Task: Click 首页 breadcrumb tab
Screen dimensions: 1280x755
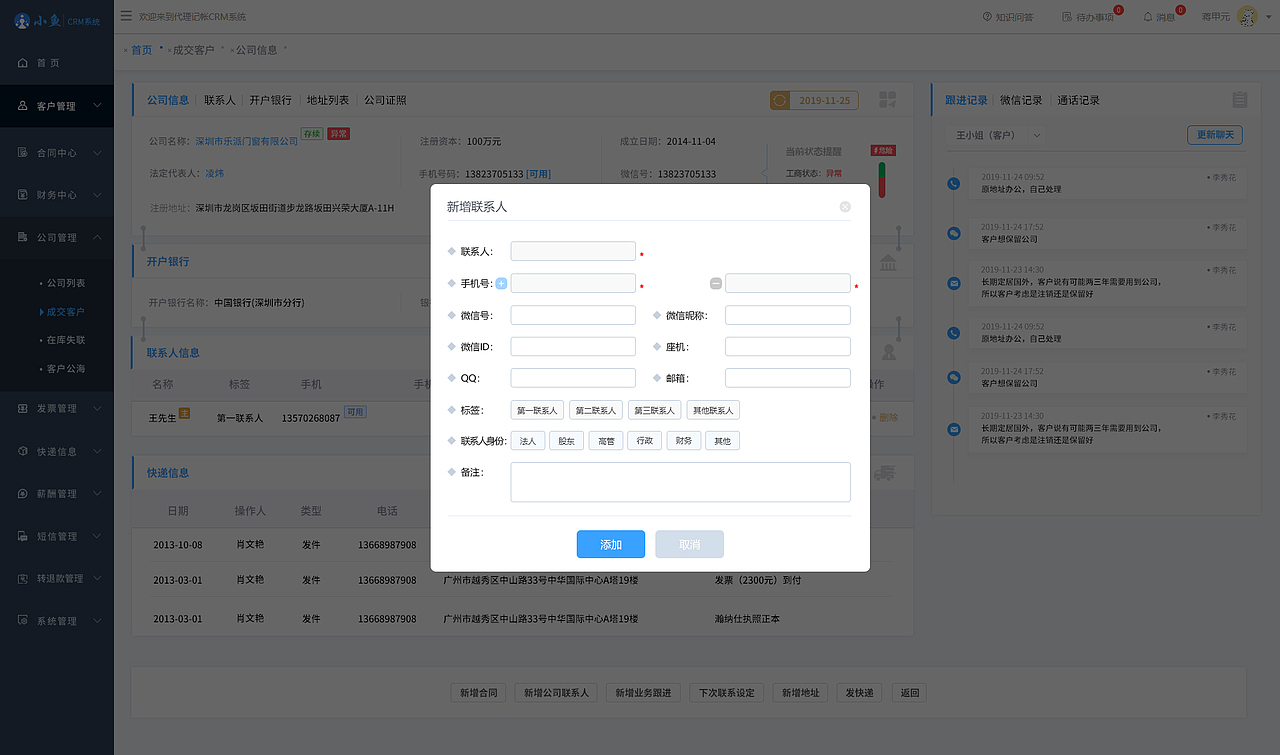Action: (142, 50)
